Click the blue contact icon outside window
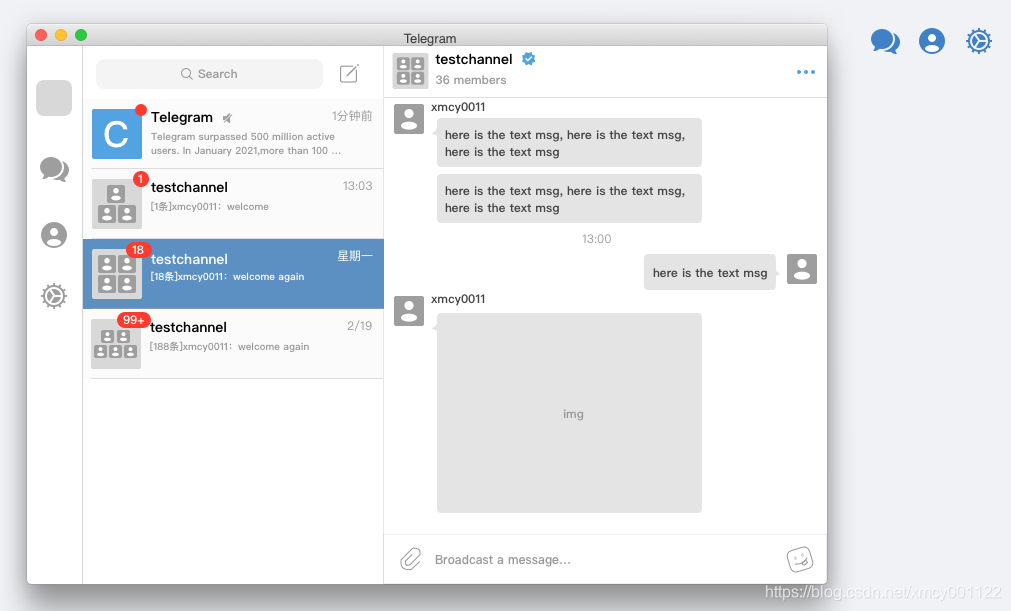Image resolution: width=1011 pixels, height=611 pixels. pyautogui.click(x=932, y=41)
